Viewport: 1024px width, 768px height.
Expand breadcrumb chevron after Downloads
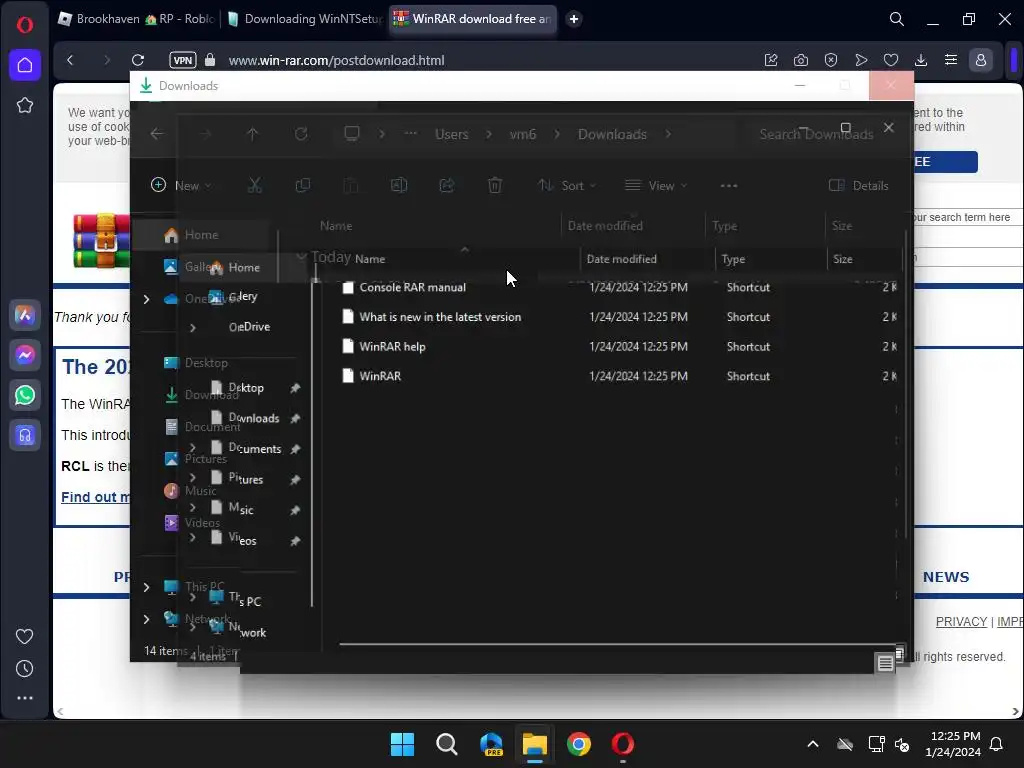pyautogui.click(x=668, y=134)
